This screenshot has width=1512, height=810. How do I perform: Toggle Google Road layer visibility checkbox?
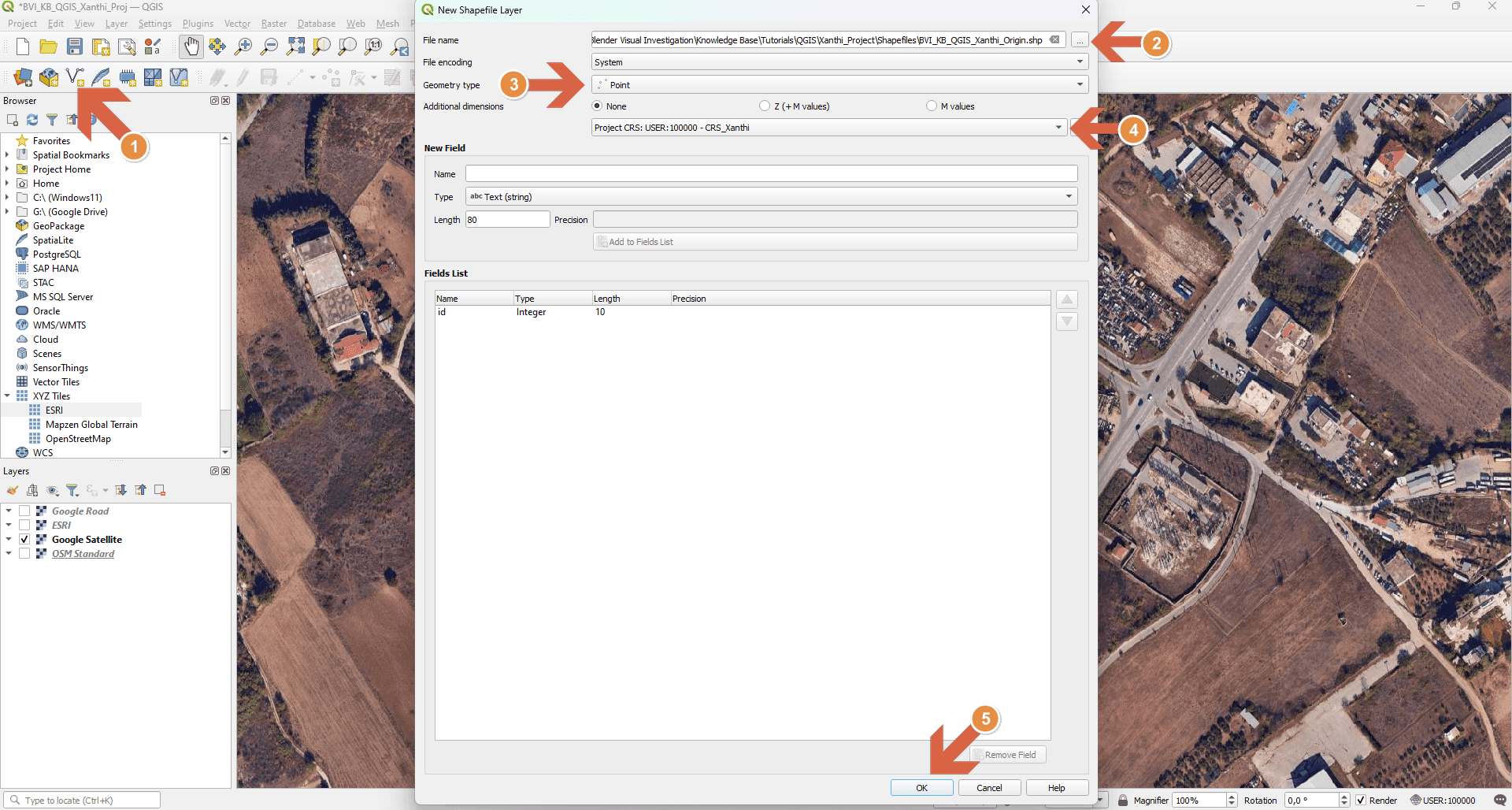[x=24, y=511]
